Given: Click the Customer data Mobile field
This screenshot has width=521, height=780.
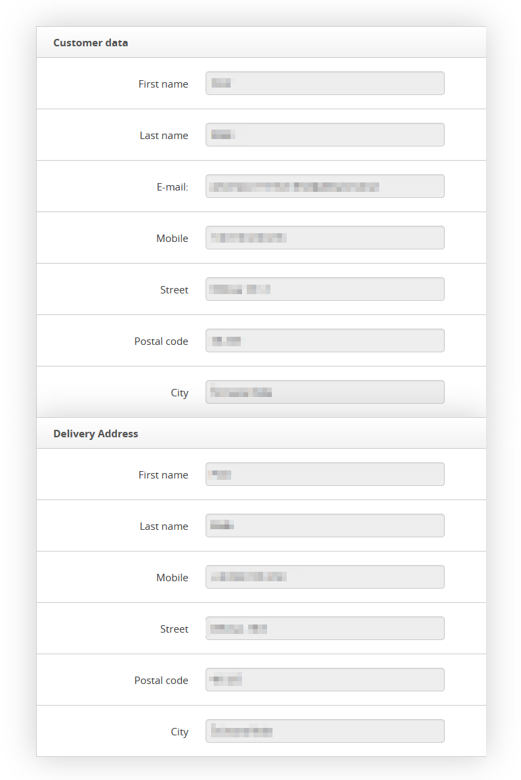Looking at the screenshot, I should pos(325,238).
